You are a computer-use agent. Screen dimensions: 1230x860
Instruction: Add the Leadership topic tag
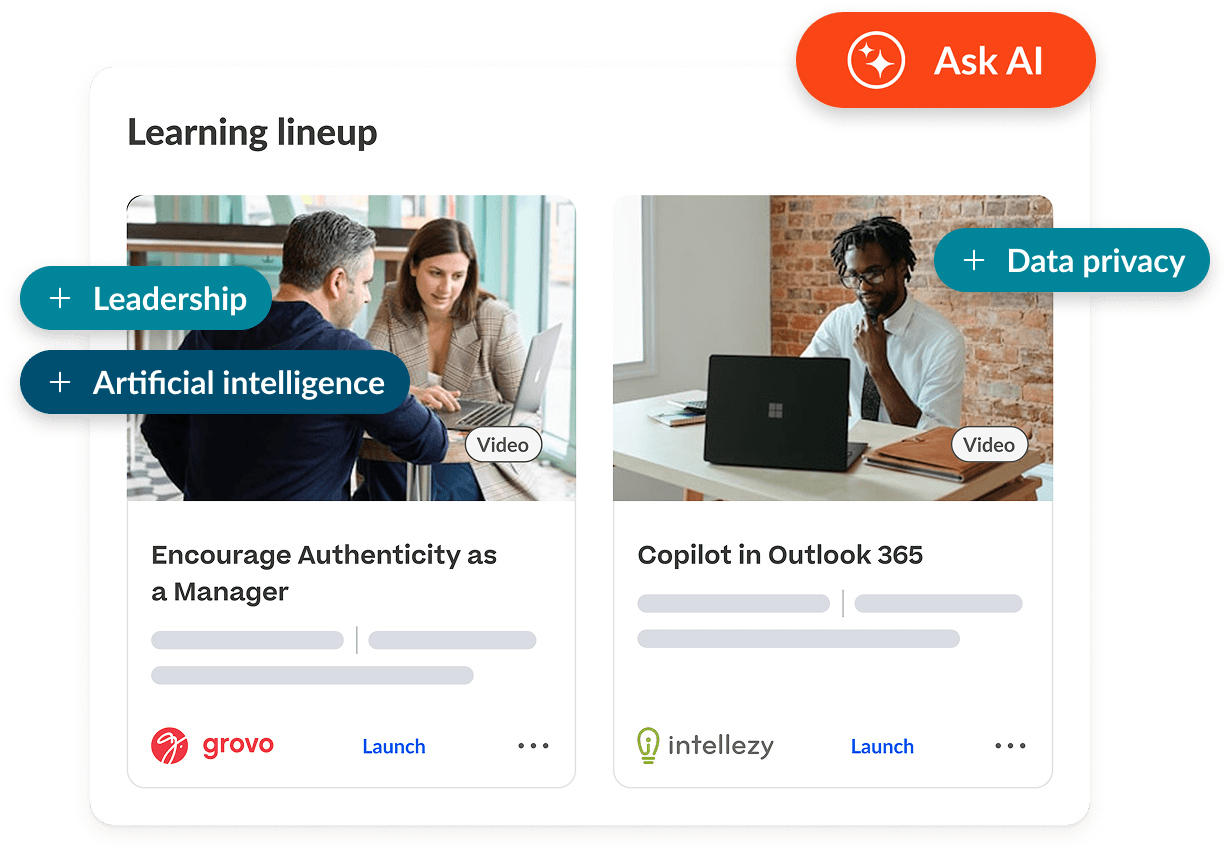146,298
